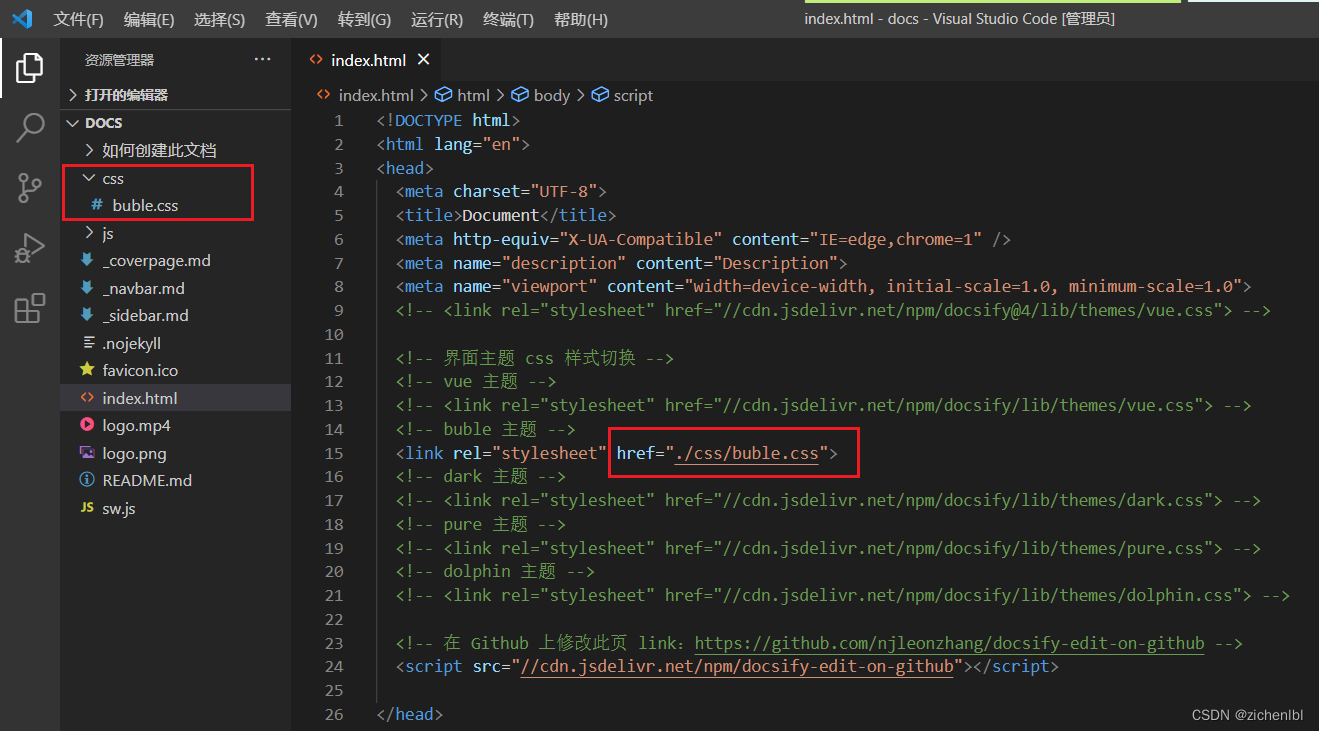This screenshot has height=731, width=1319.
Task: Select the index.html editor tab
Action: coord(368,60)
